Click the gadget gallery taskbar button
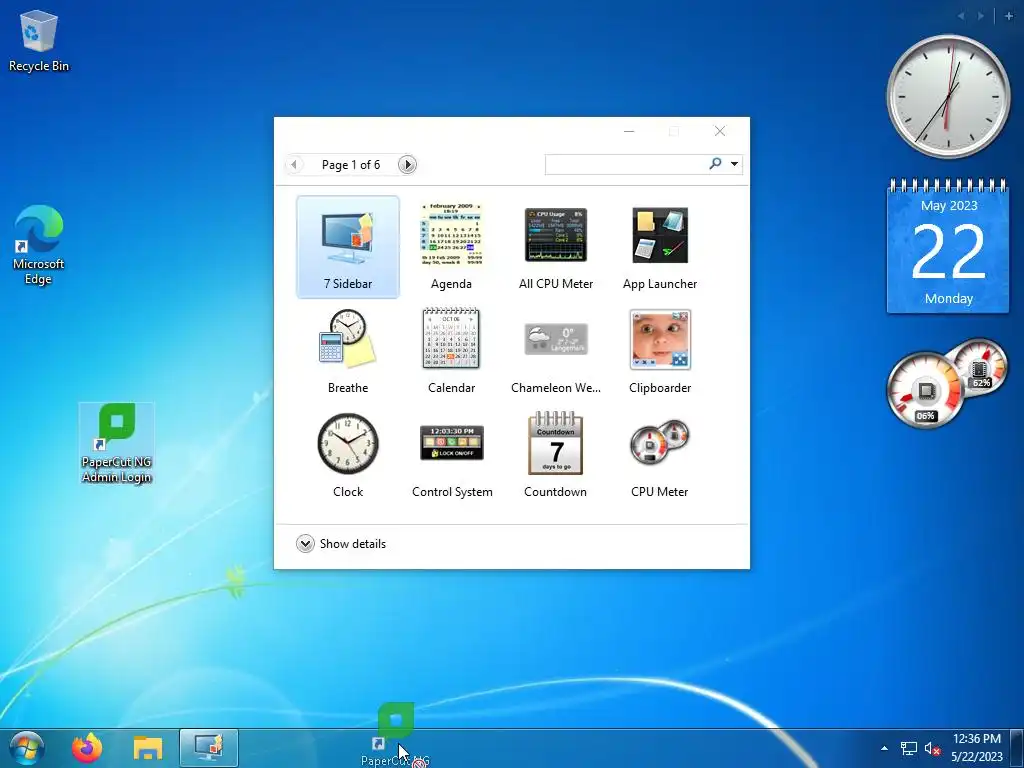 208,748
